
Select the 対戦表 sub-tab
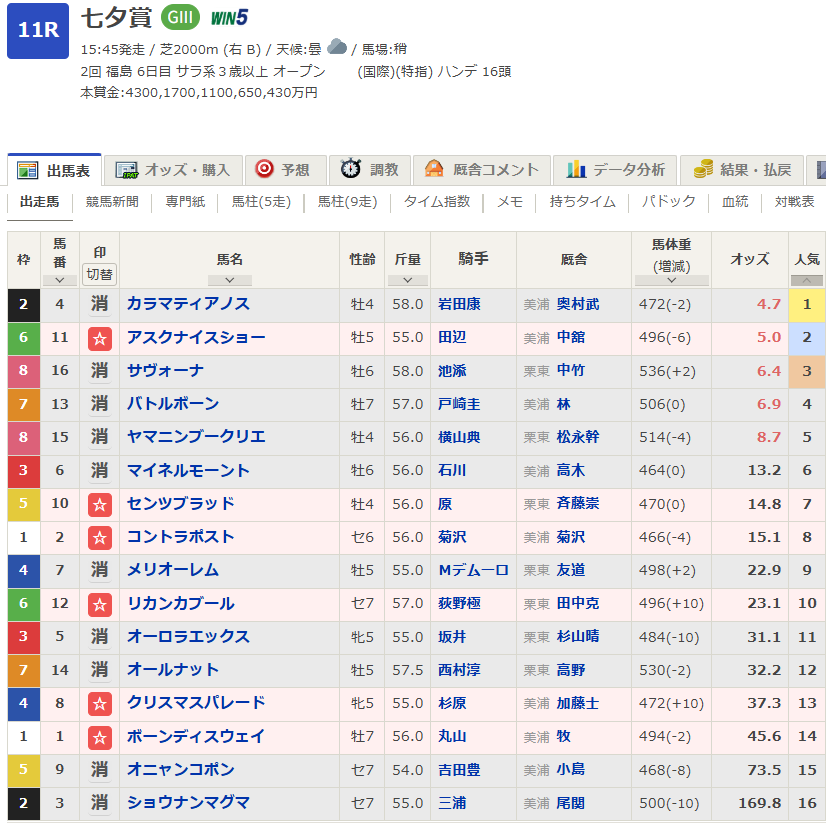pyautogui.click(x=794, y=202)
